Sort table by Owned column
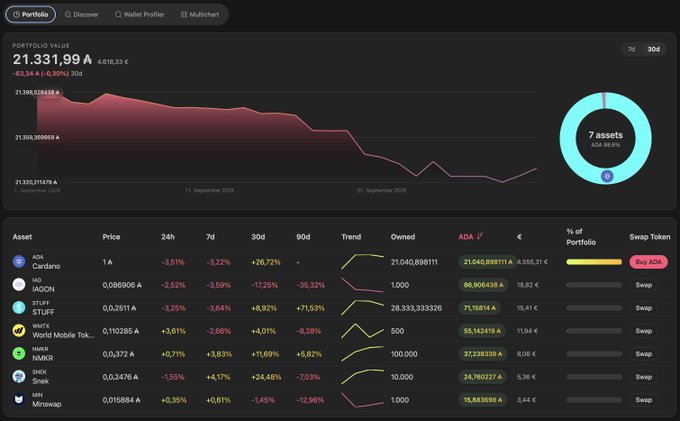 [403, 237]
